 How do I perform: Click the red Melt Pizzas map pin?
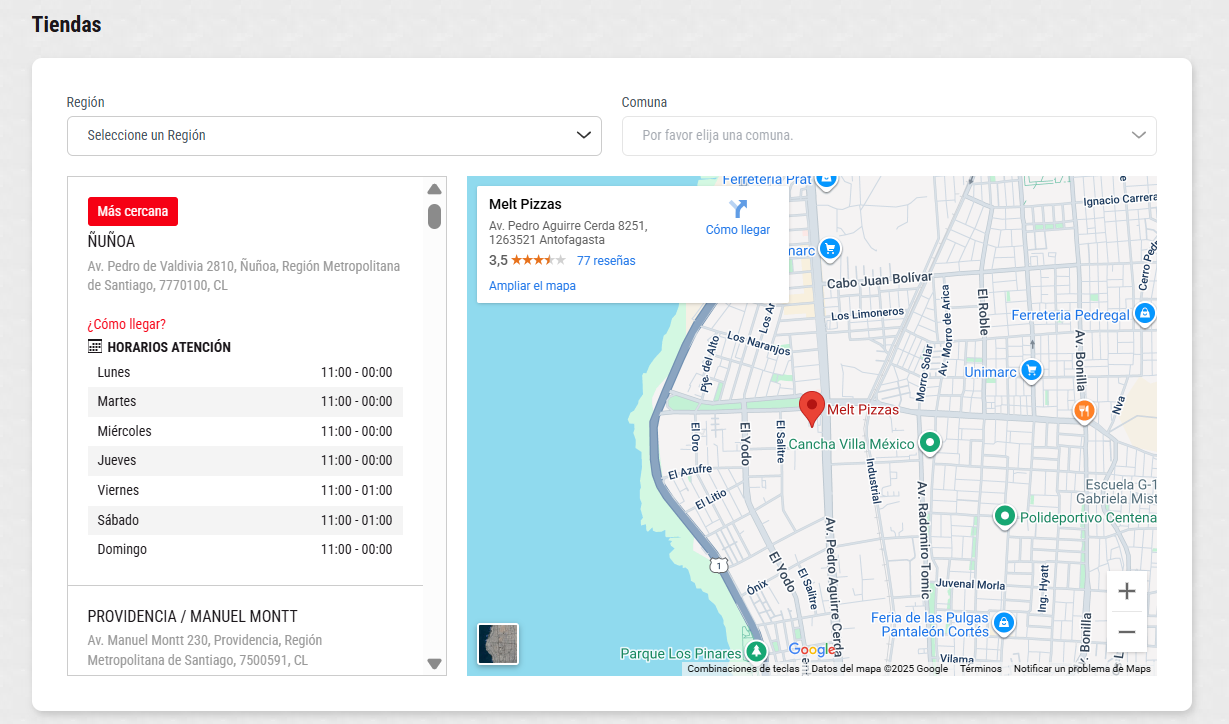click(x=812, y=409)
